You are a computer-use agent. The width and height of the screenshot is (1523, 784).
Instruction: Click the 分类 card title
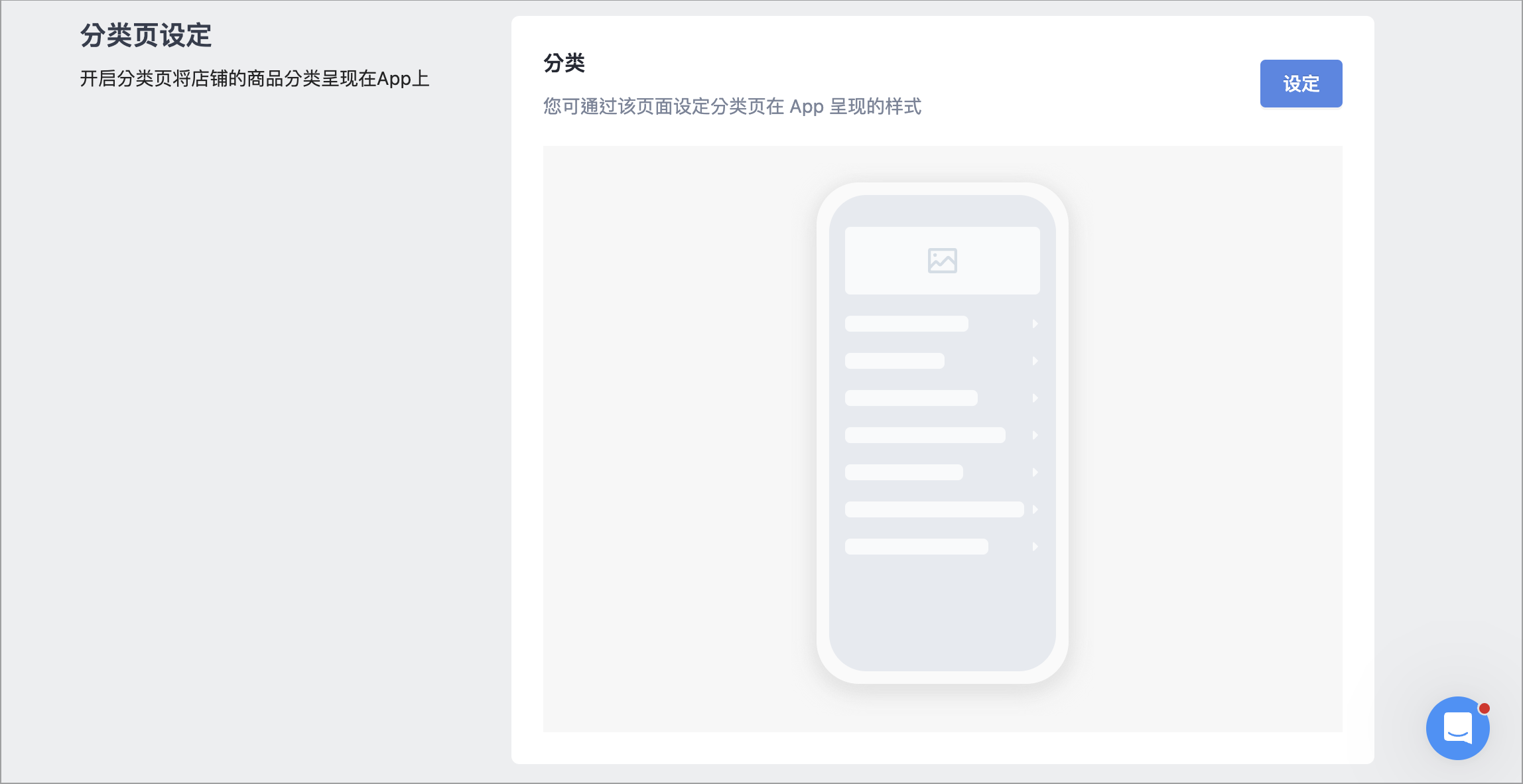(564, 63)
